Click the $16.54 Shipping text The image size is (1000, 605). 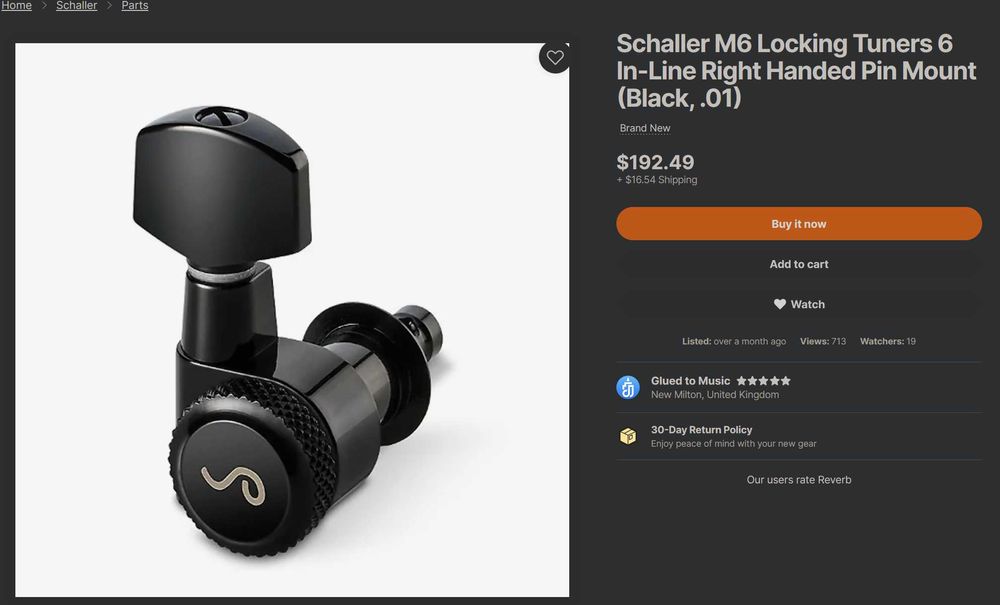point(657,180)
